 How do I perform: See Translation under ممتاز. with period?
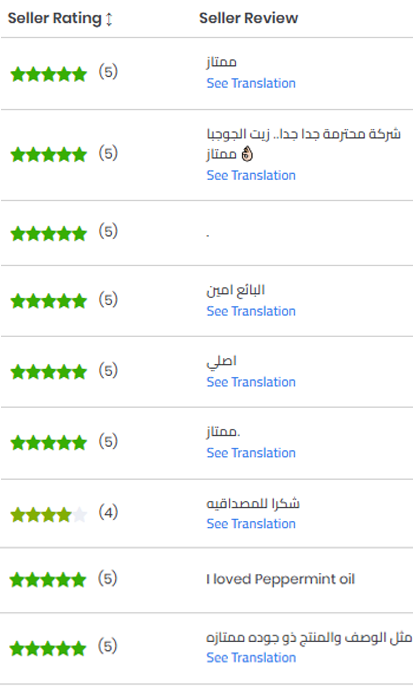click(251, 453)
